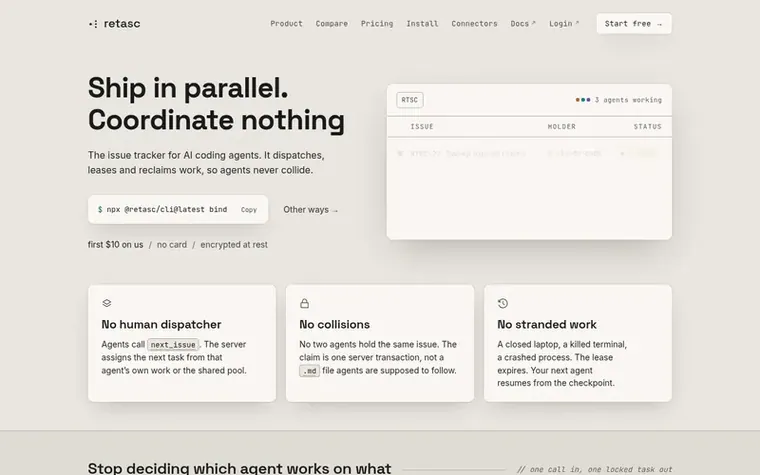Click the 3 agents working label
Screen dimensions: 760x475
click(x=628, y=100)
